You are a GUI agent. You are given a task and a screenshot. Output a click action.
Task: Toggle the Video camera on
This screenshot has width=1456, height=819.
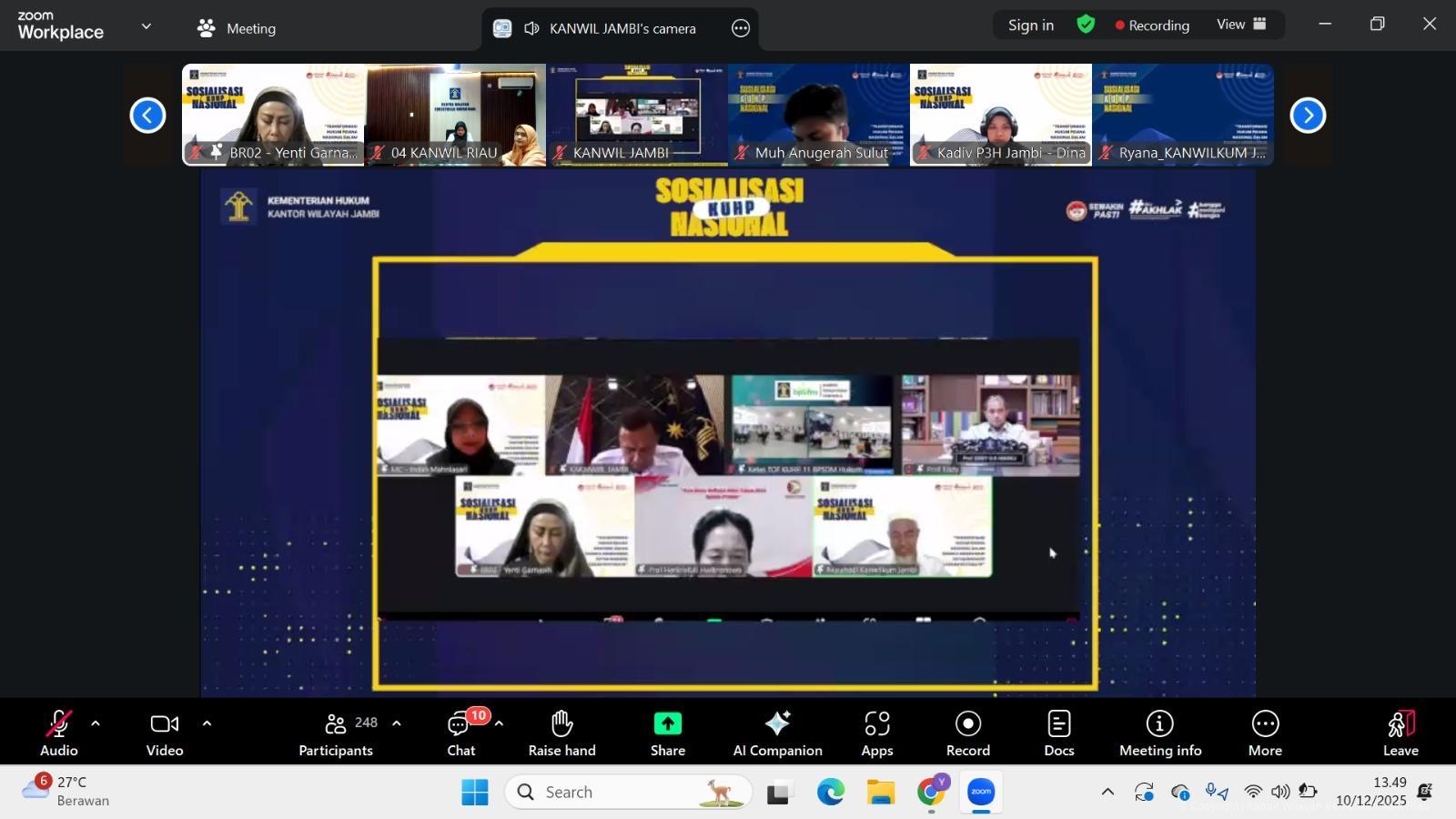click(165, 733)
